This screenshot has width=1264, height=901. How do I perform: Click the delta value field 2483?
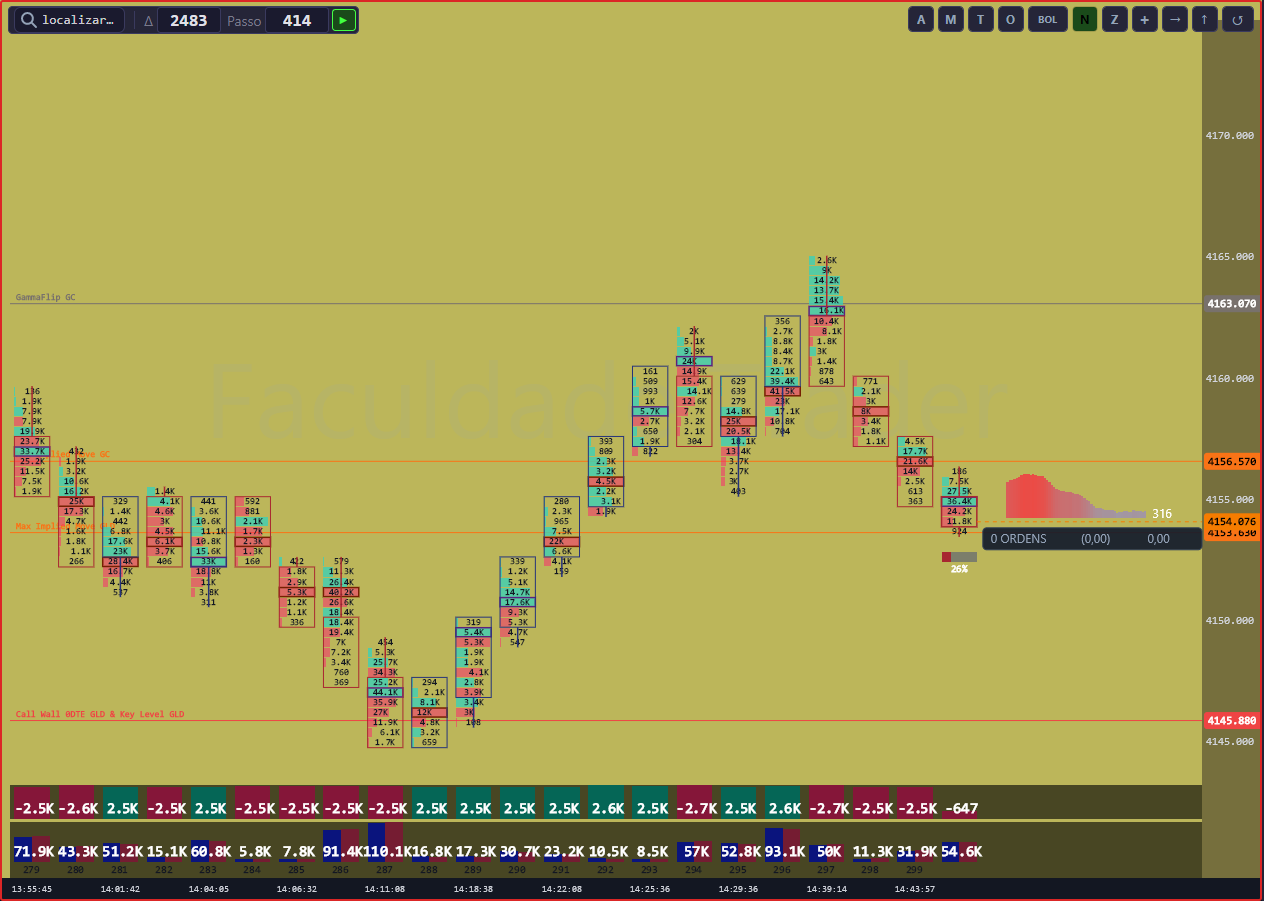coord(189,20)
